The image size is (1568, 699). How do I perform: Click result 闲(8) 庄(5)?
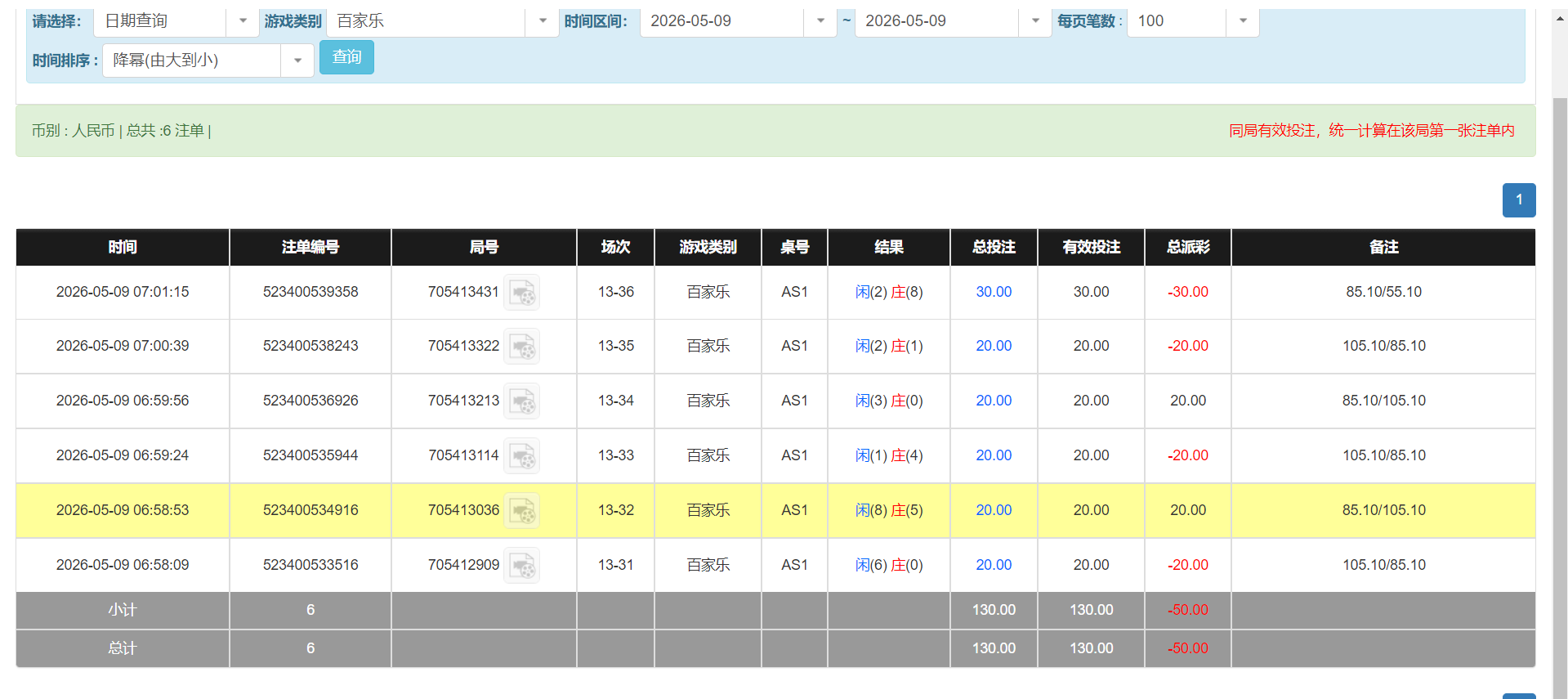889,510
